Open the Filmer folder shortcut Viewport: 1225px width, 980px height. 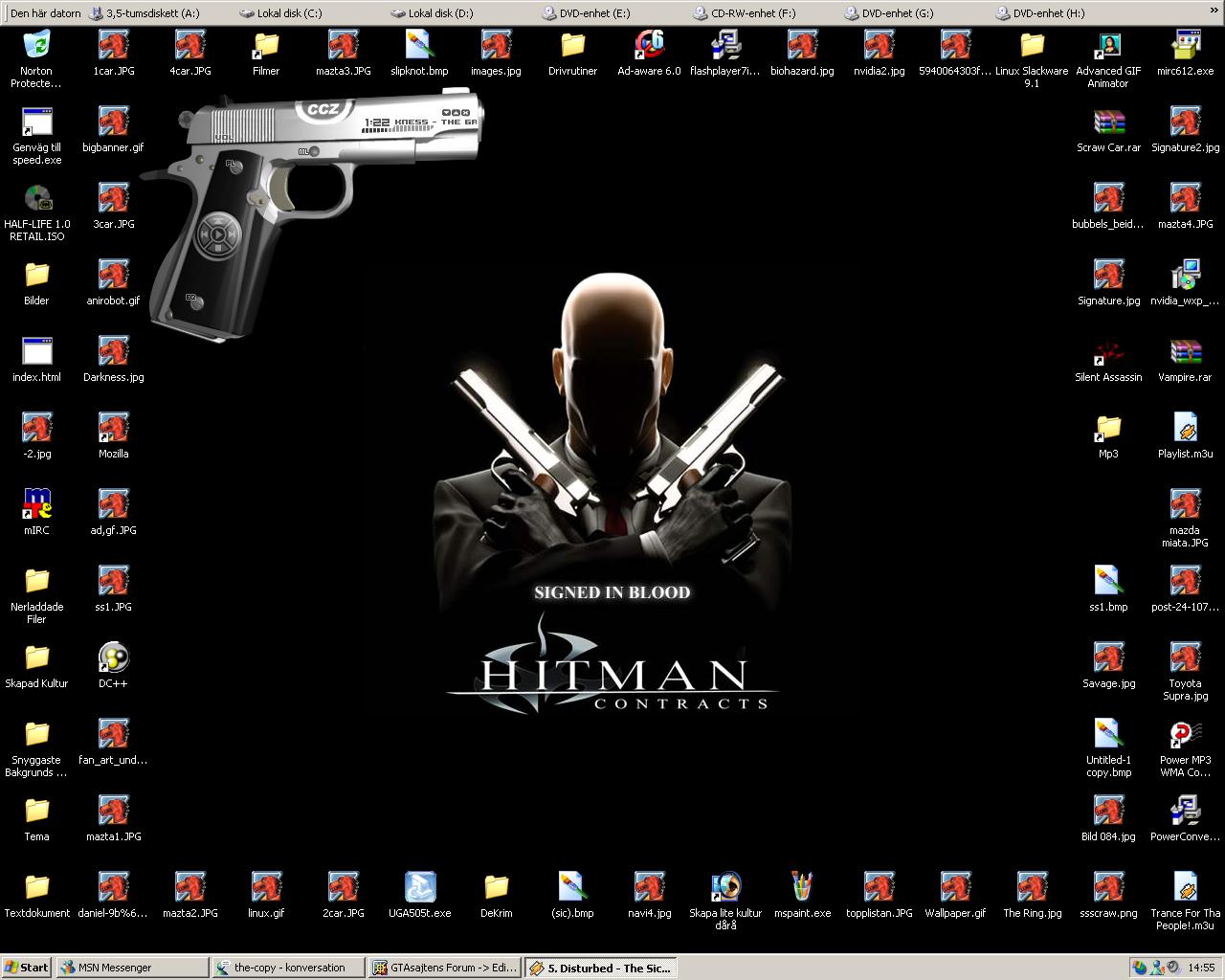coord(266,53)
